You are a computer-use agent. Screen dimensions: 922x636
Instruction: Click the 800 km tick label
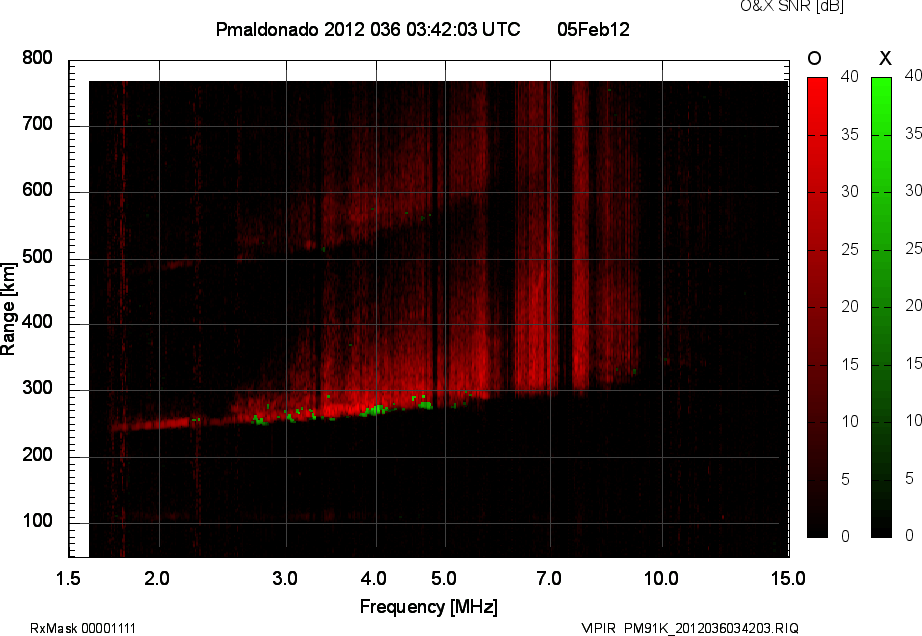point(37,58)
